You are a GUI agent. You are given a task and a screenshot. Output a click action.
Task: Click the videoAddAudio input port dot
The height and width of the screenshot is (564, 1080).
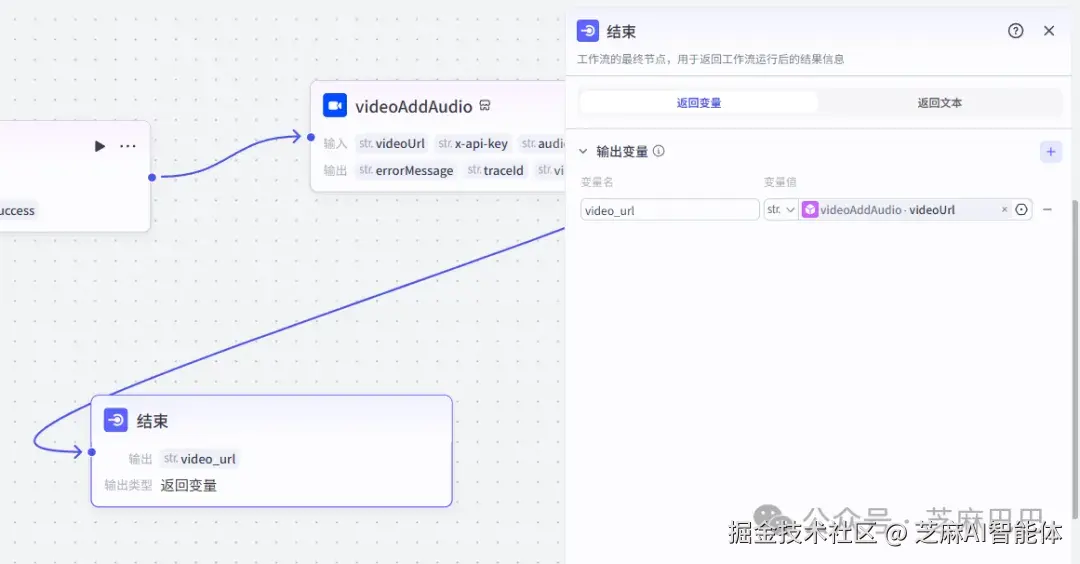point(311,137)
